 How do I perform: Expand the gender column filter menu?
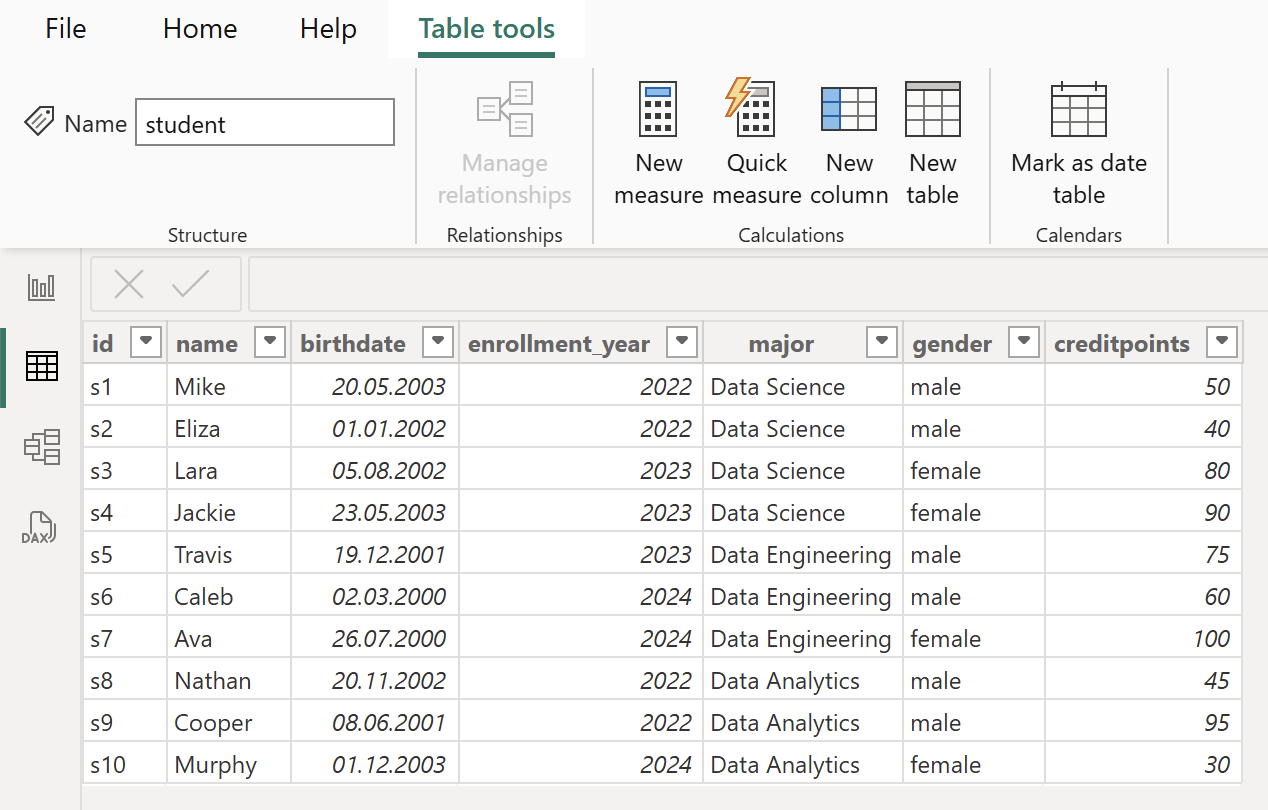pyautogui.click(x=1023, y=342)
